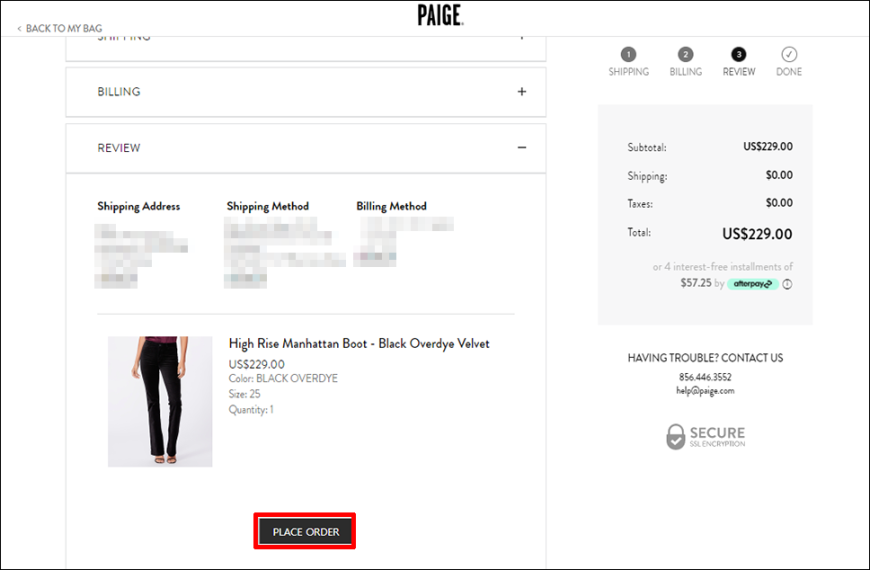The image size is (870, 570).
Task: Open the velvet boot jeans thumbnail
Action: click(160, 401)
